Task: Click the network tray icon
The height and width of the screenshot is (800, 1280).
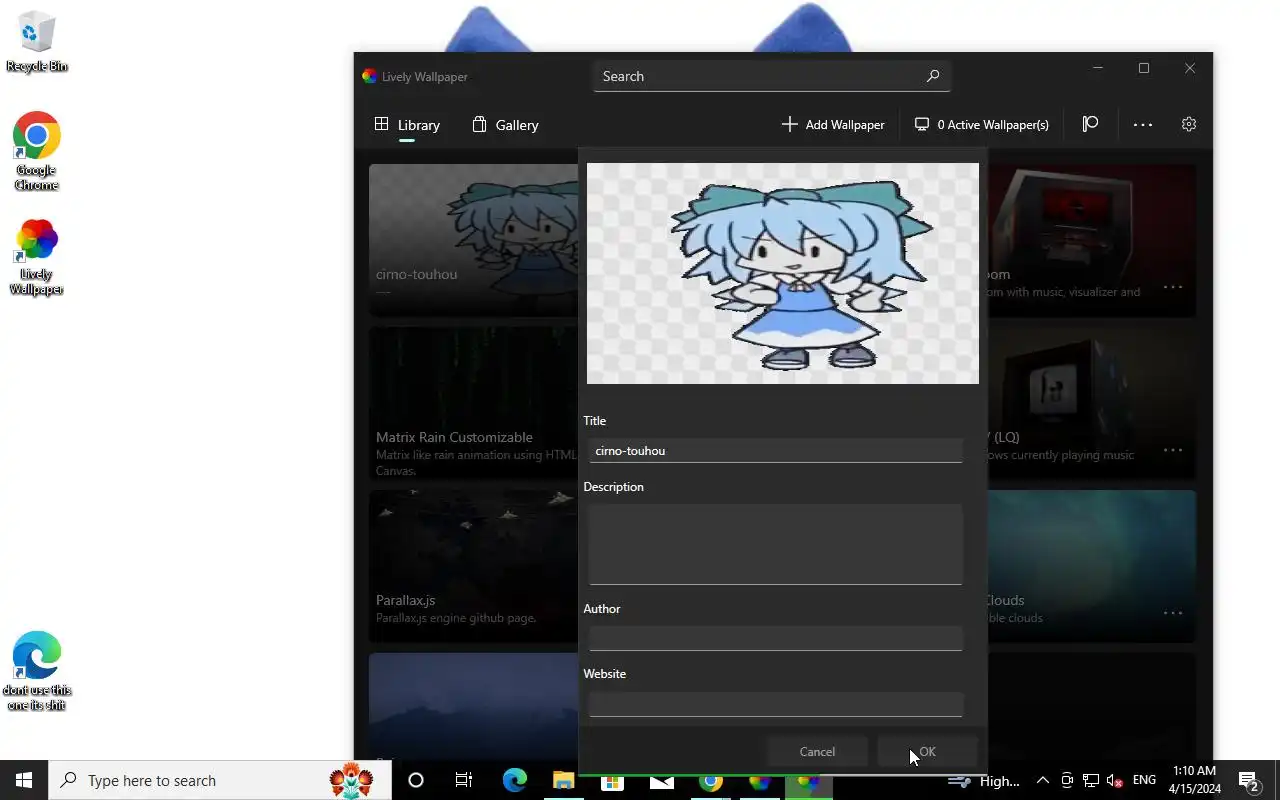Action: point(1091,780)
